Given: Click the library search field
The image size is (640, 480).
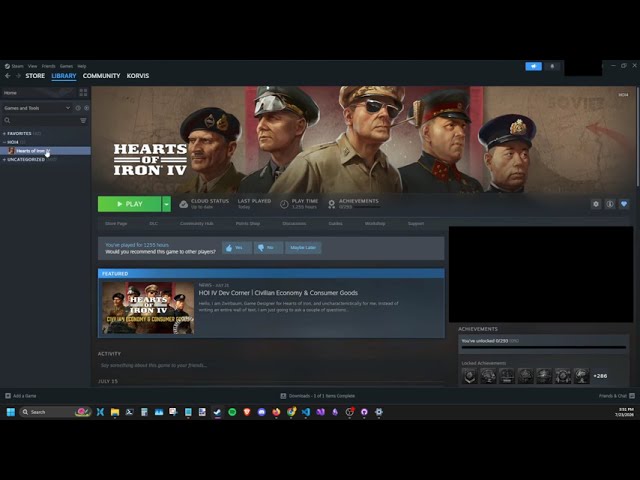Looking at the screenshot, I should [41, 120].
